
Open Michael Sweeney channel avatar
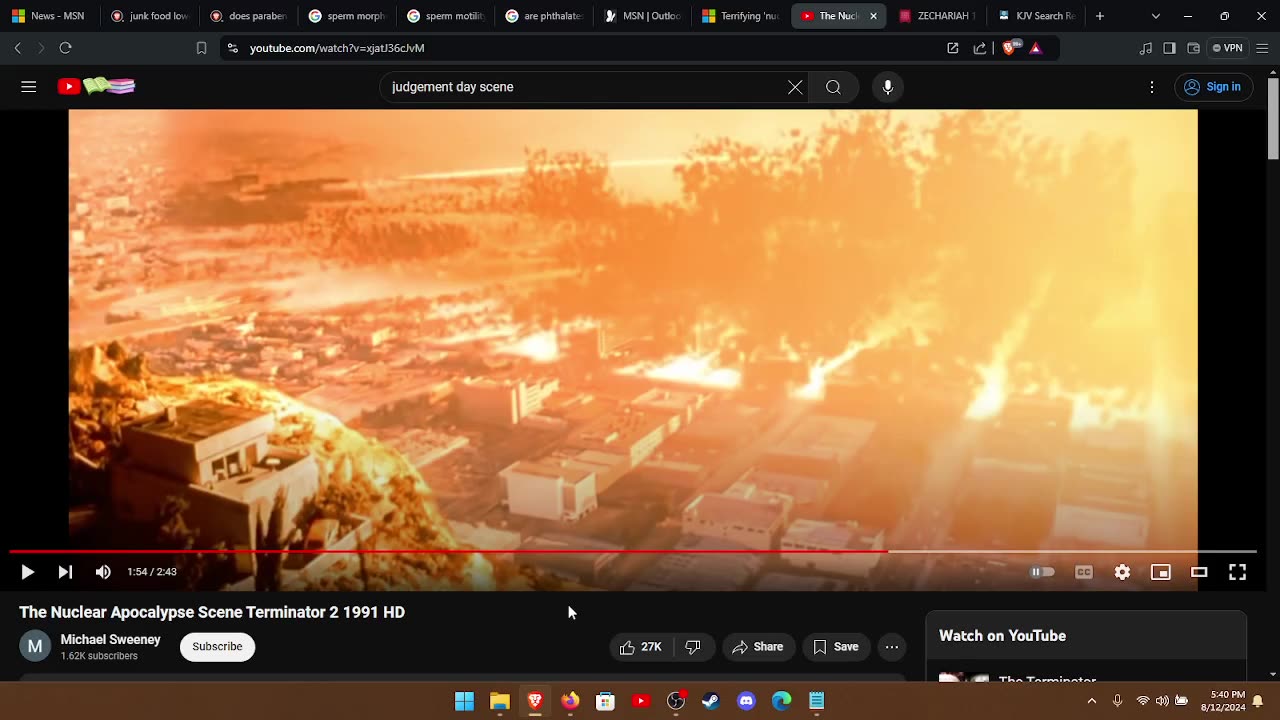click(35, 646)
